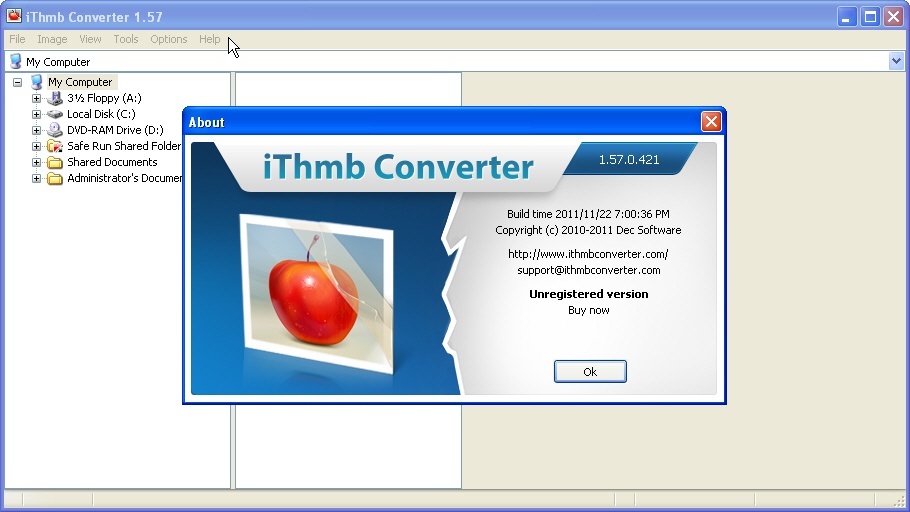Expand the Shared Documents node
The width and height of the screenshot is (910, 512).
pos(37,162)
